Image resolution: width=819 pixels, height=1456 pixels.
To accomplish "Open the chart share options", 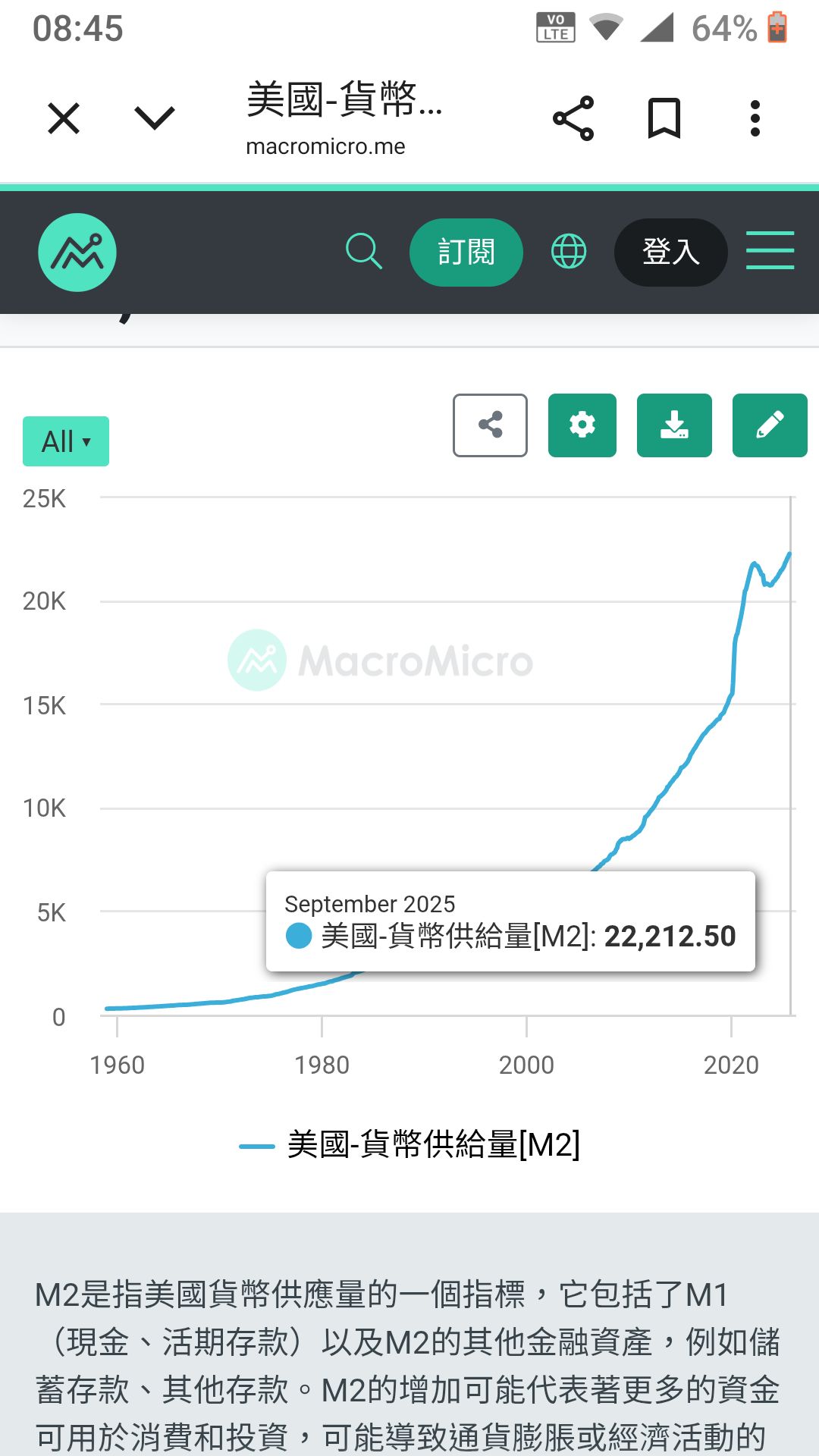I will [490, 425].
